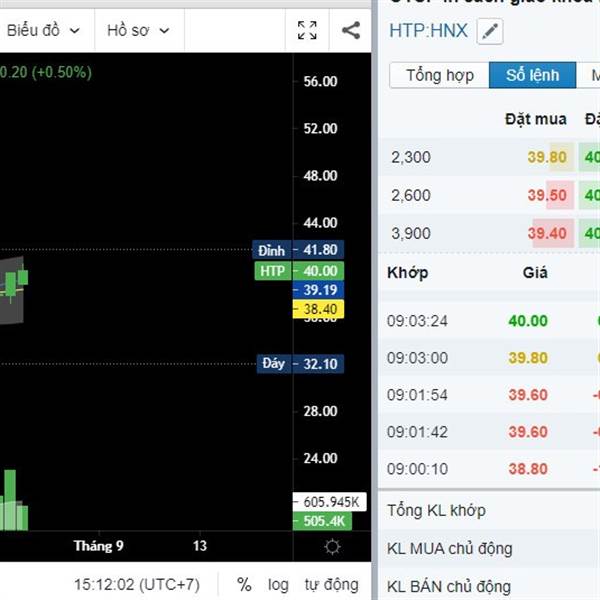600x600 pixels.
Task: Open fullscreen chart mode icon
Action: tap(307, 30)
